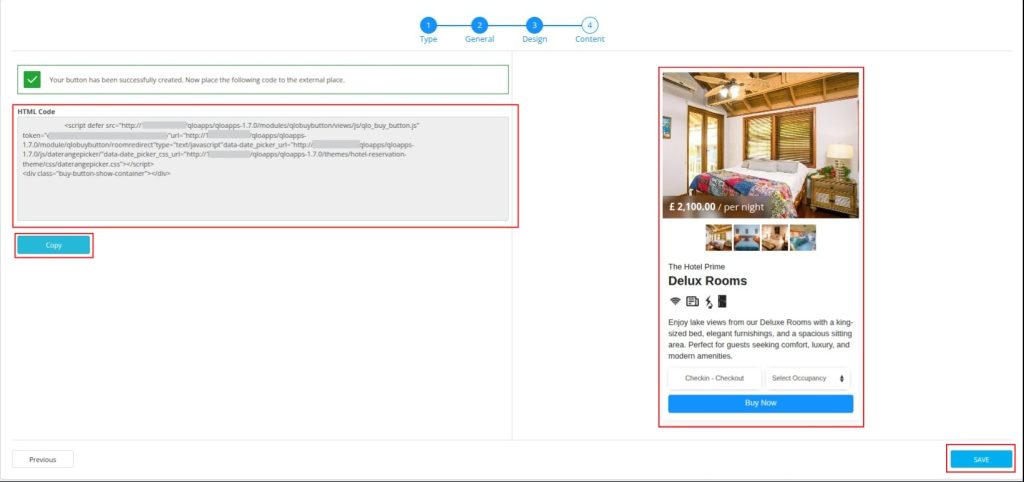Select the fourth room thumbnail
The width and height of the screenshot is (1024, 482).
point(803,238)
